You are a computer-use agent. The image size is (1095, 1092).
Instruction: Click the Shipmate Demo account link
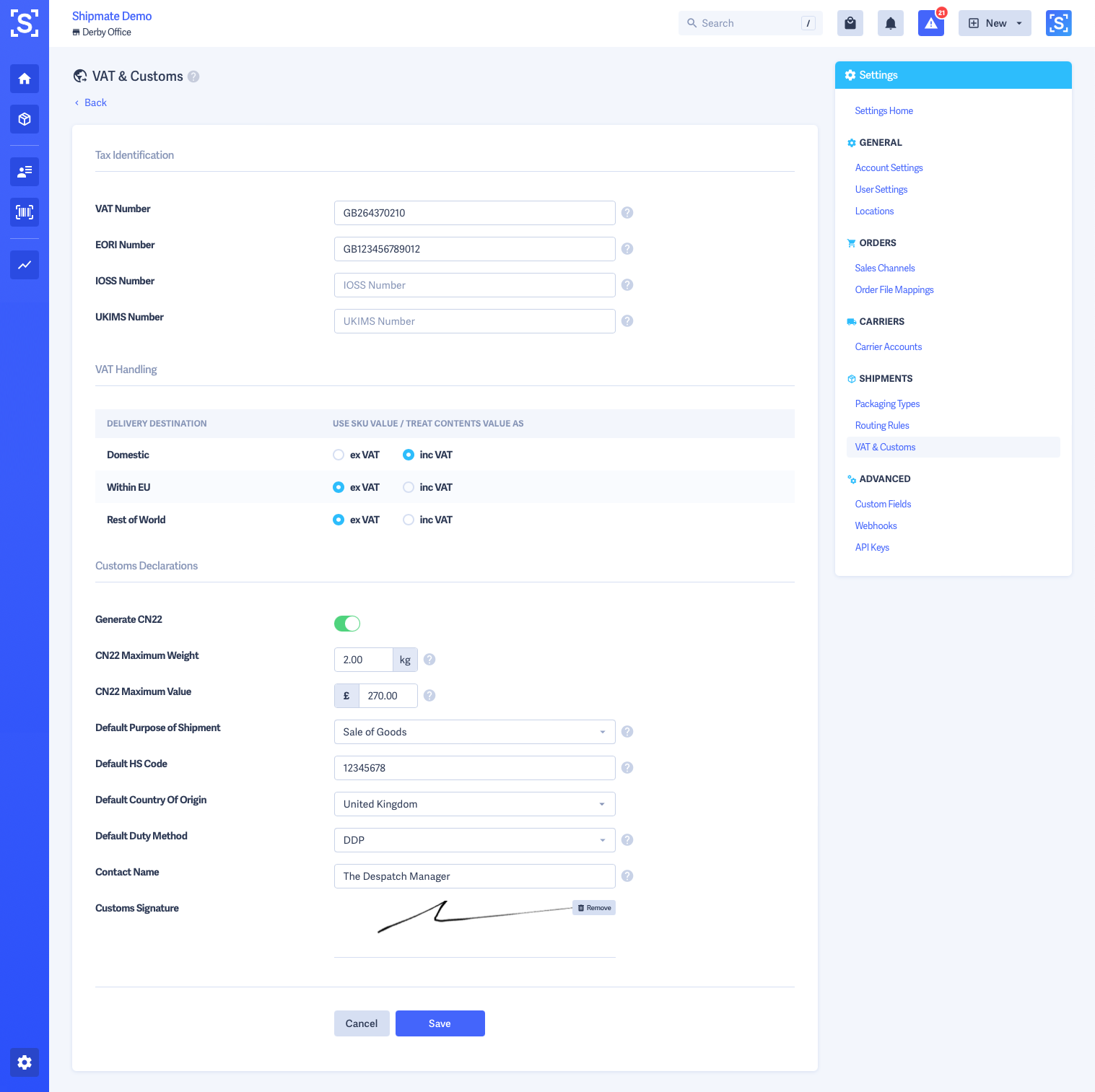click(x=112, y=16)
